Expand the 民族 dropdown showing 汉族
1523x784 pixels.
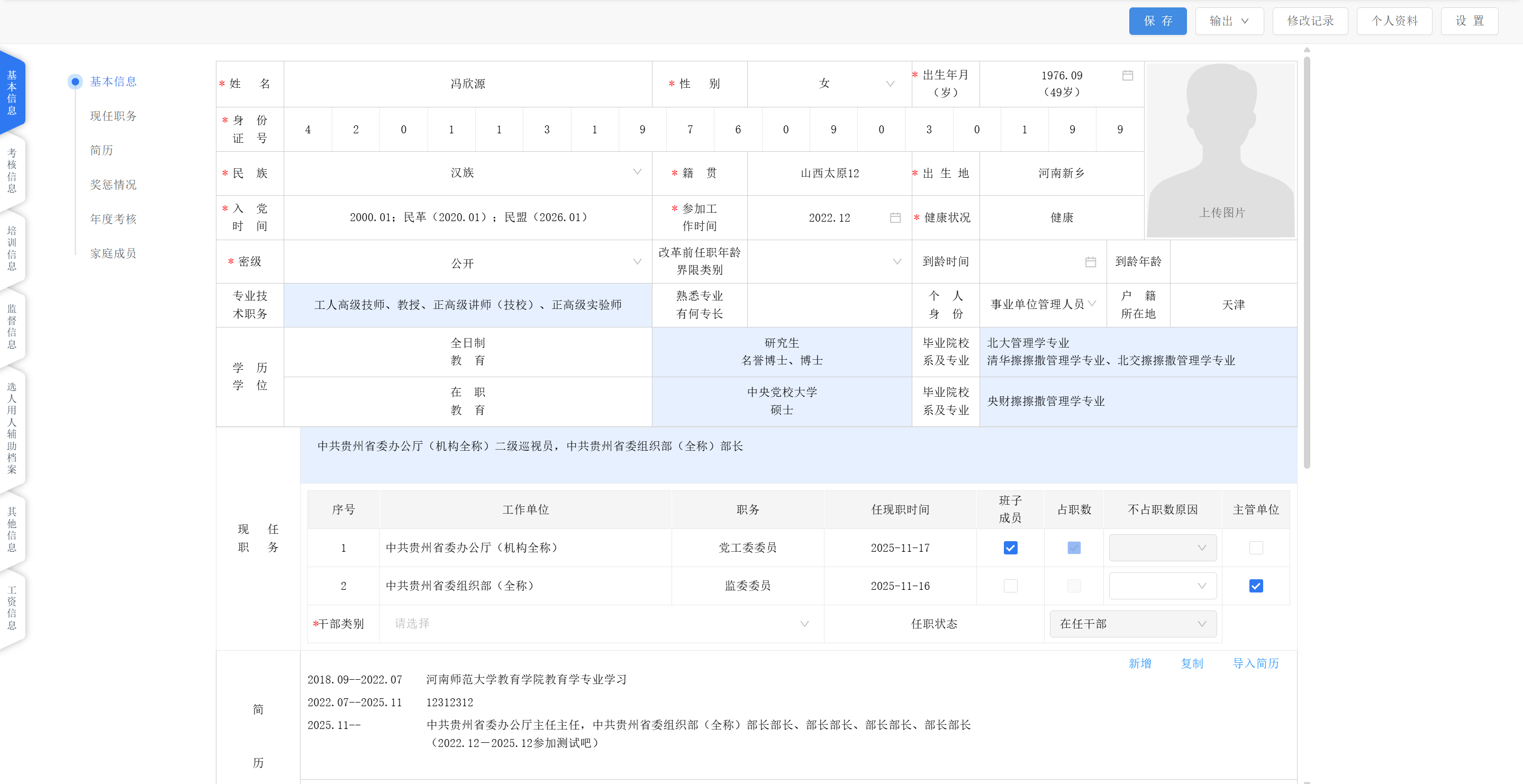(x=468, y=172)
